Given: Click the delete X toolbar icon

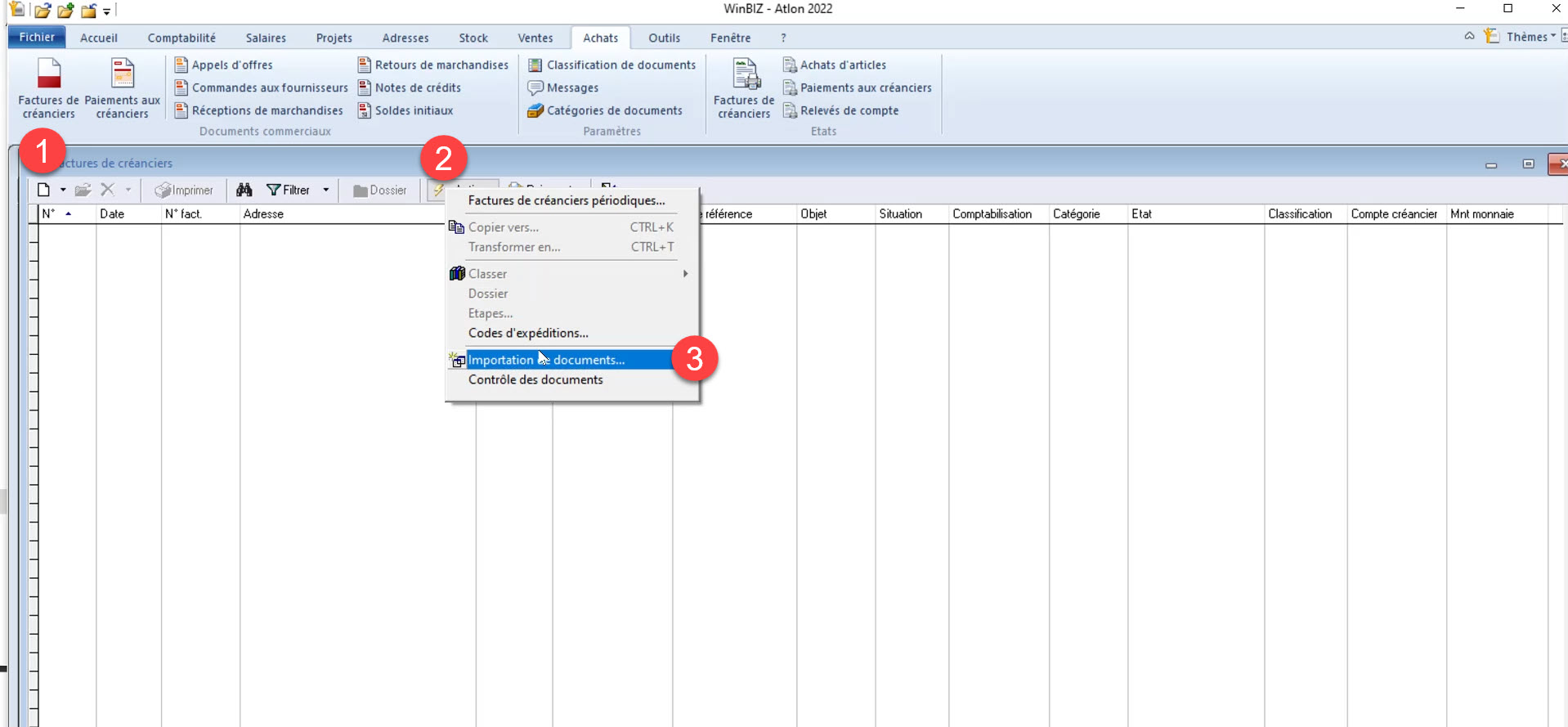Looking at the screenshot, I should 107,190.
